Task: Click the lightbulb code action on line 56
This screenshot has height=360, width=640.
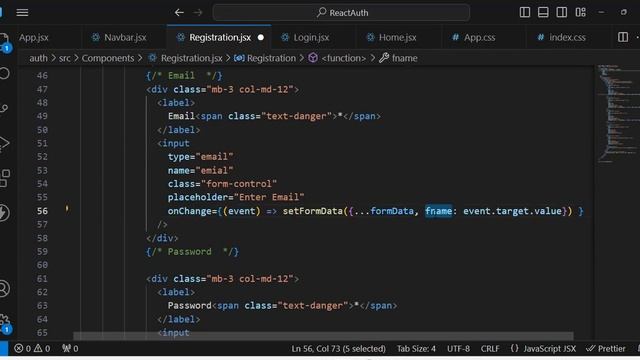Action: (x=67, y=209)
